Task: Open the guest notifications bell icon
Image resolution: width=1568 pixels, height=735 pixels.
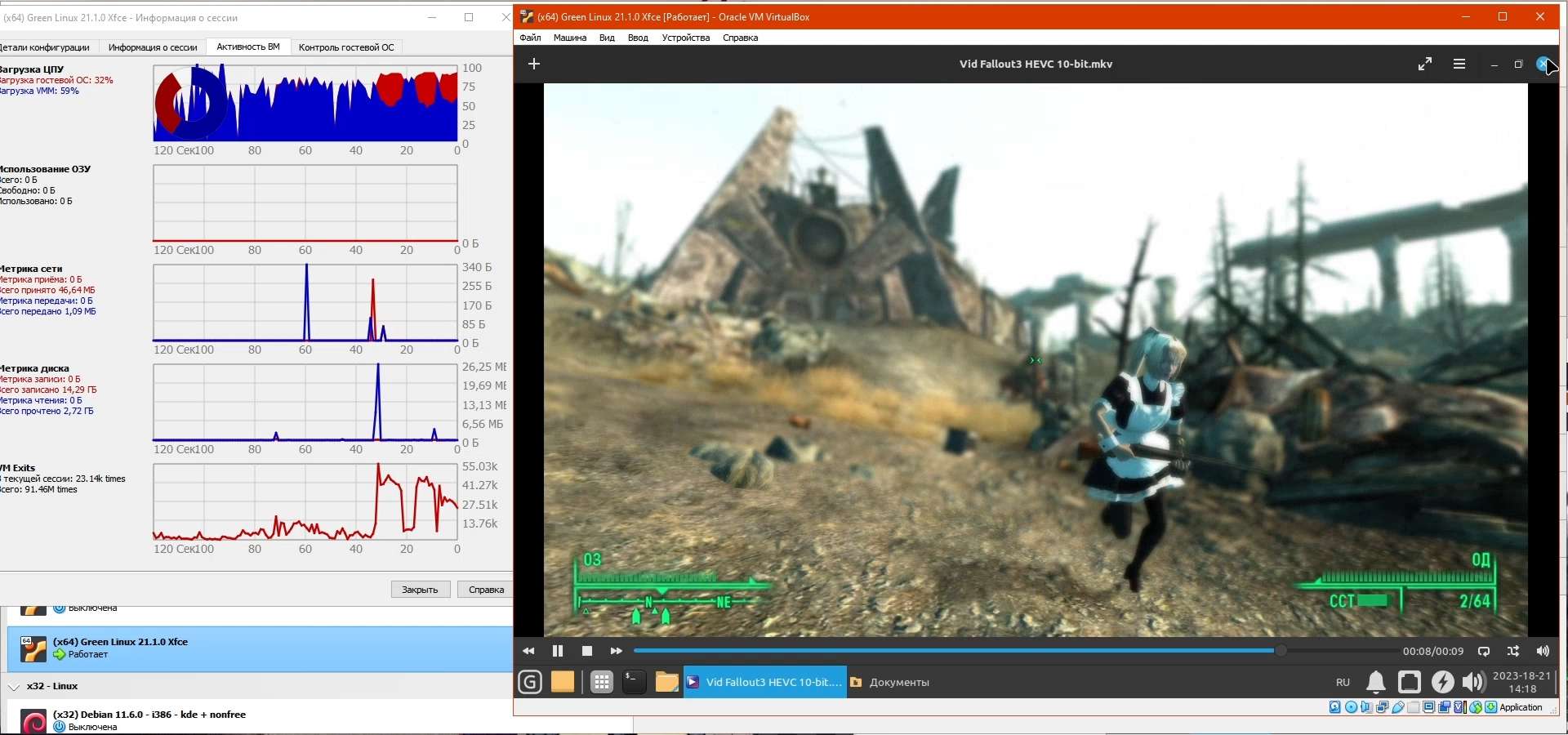Action: point(1376,682)
